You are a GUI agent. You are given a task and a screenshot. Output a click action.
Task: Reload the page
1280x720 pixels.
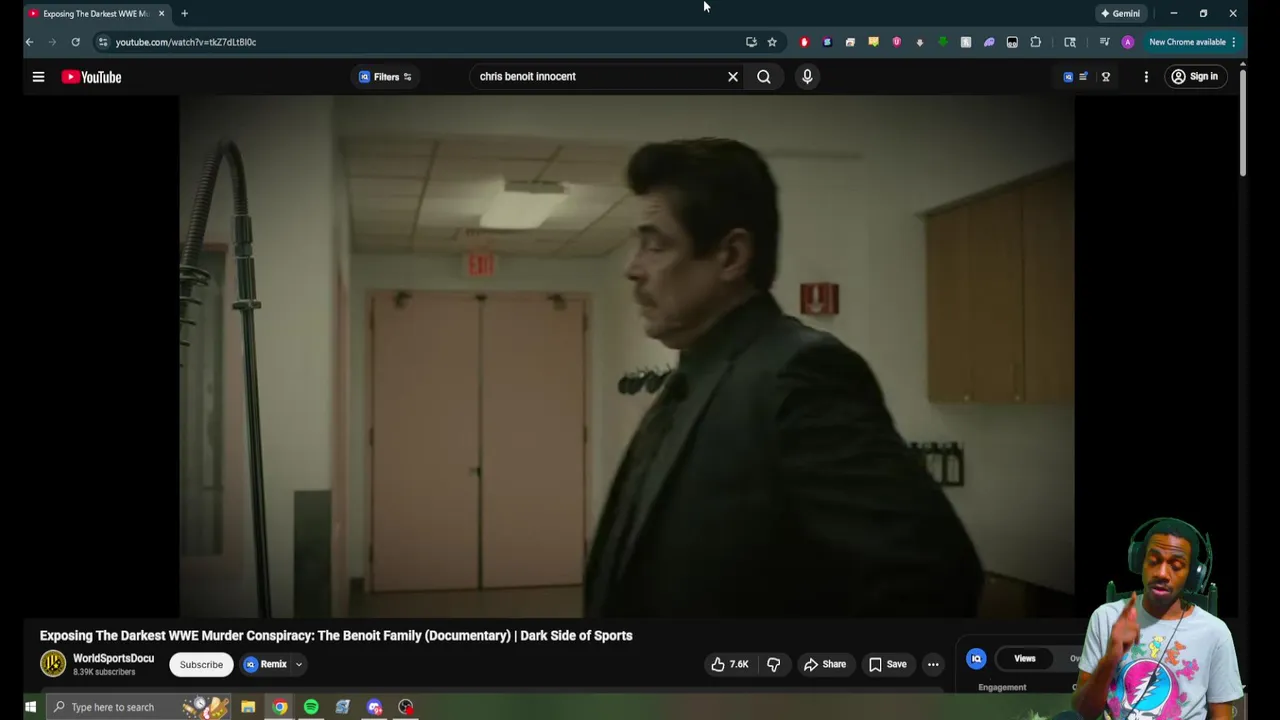pyautogui.click(x=75, y=42)
